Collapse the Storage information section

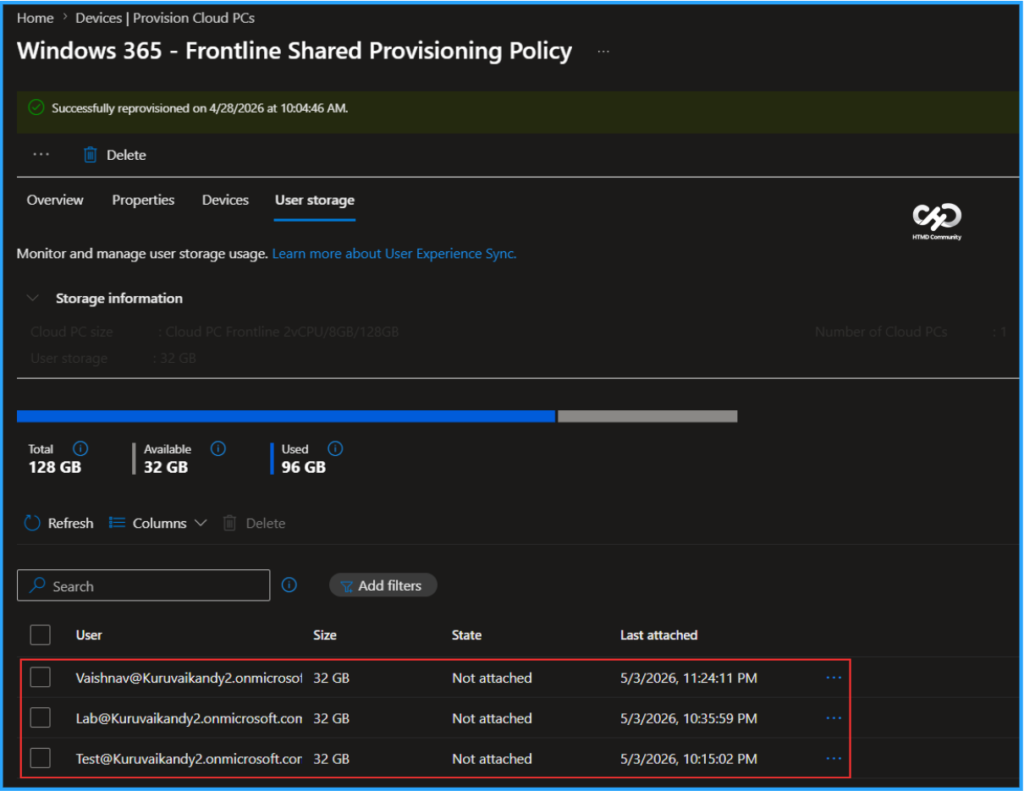click(x=33, y=299)
